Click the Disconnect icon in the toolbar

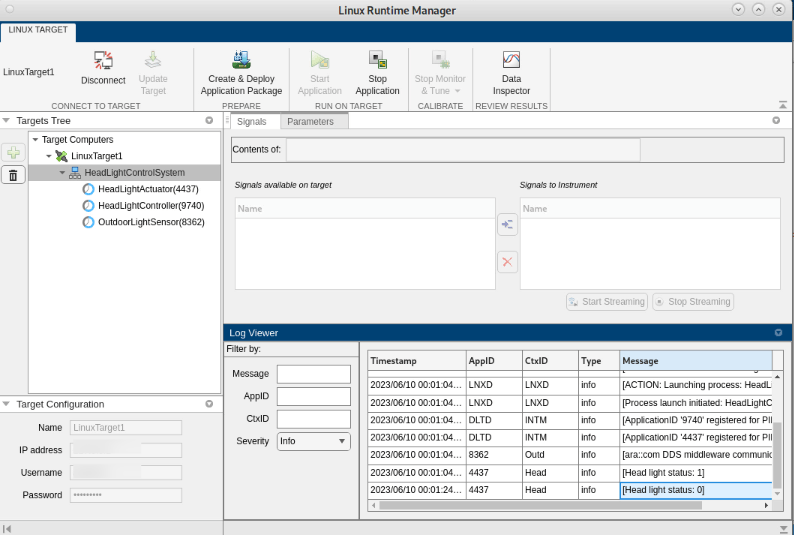103,61
